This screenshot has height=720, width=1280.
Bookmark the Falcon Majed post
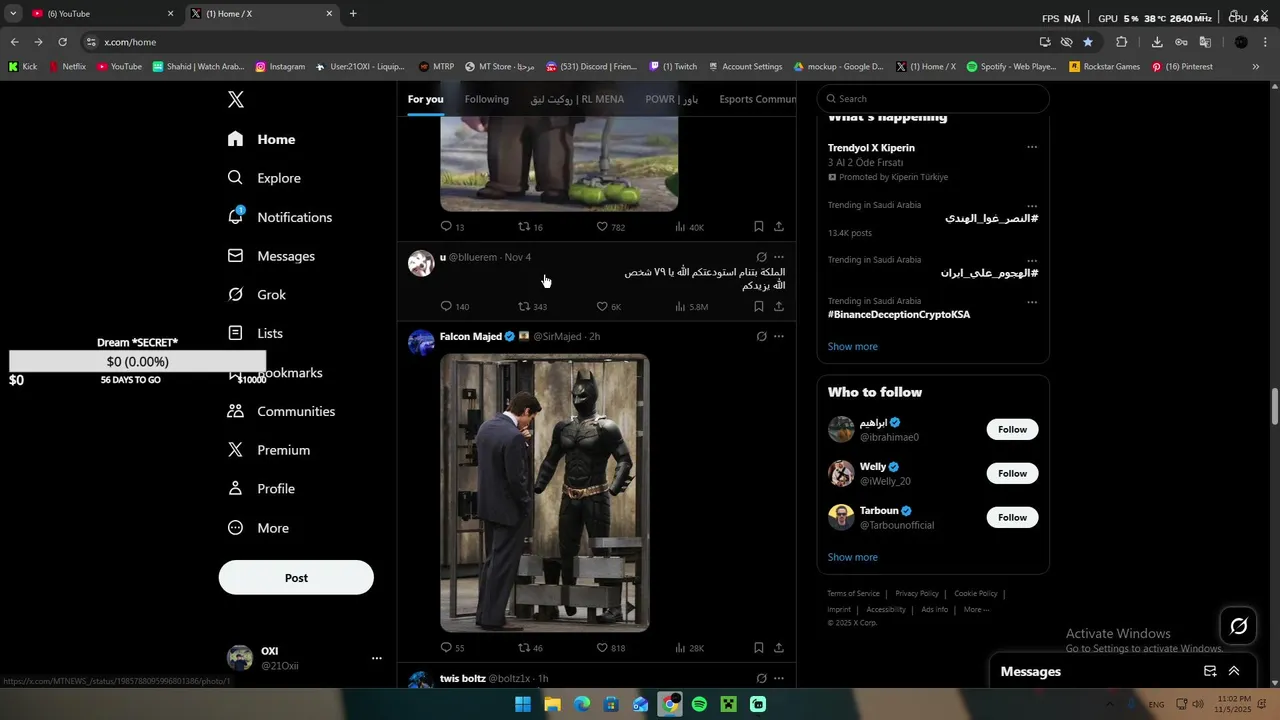pyautogui.click(x=759, y=648)
